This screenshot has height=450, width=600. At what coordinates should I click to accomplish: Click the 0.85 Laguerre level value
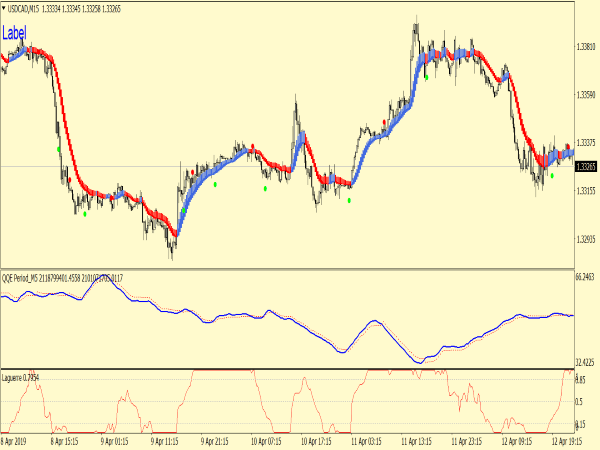point(580,380)
